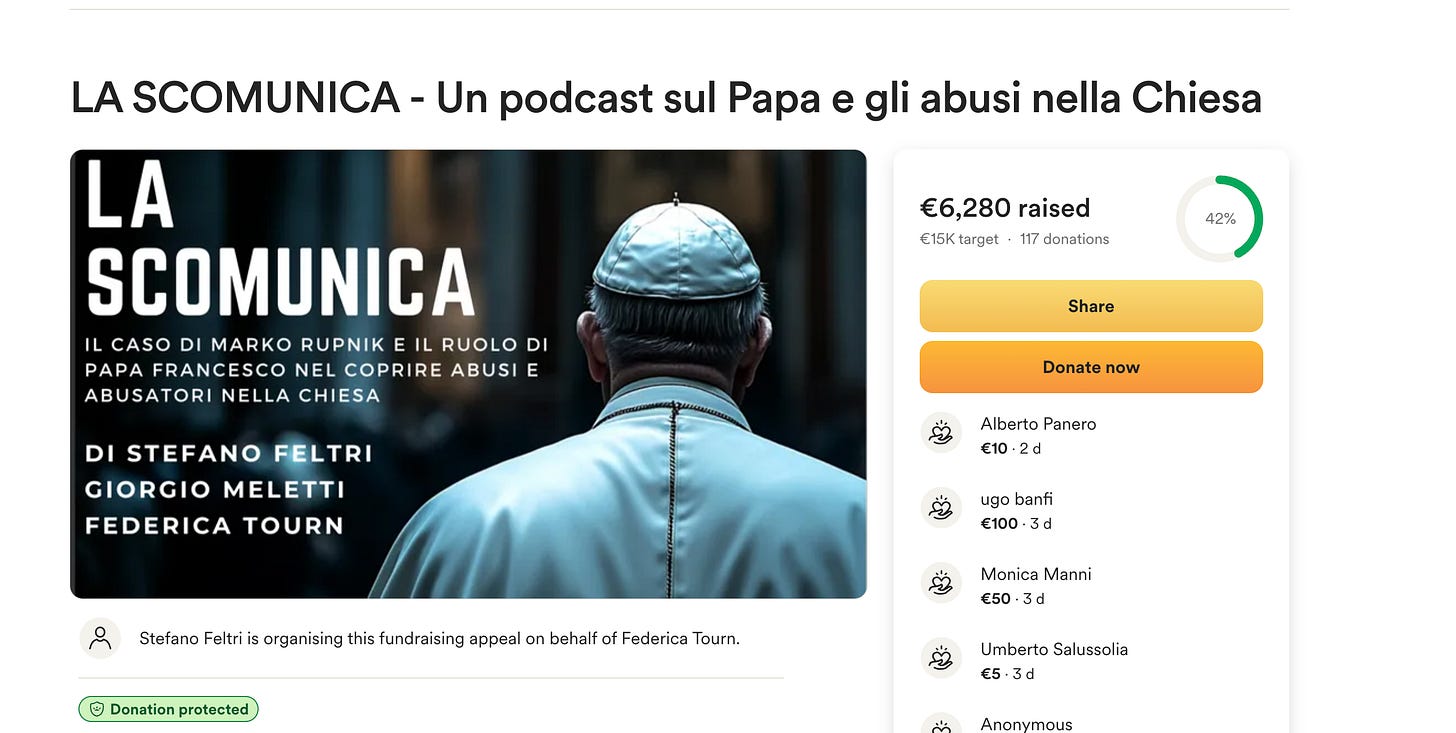Click the organiser profile avatar icon

[x=100, y=638]
